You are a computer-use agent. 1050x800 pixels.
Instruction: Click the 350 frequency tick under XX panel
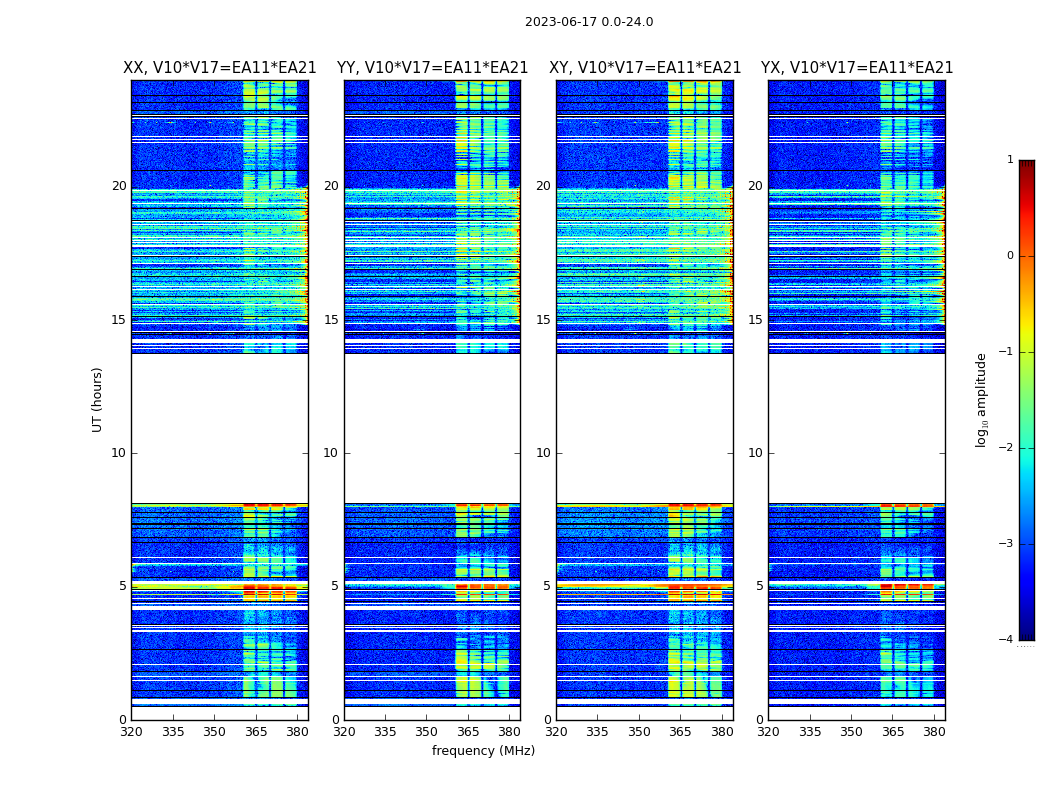pyautogui.click(x=214, y=733)
